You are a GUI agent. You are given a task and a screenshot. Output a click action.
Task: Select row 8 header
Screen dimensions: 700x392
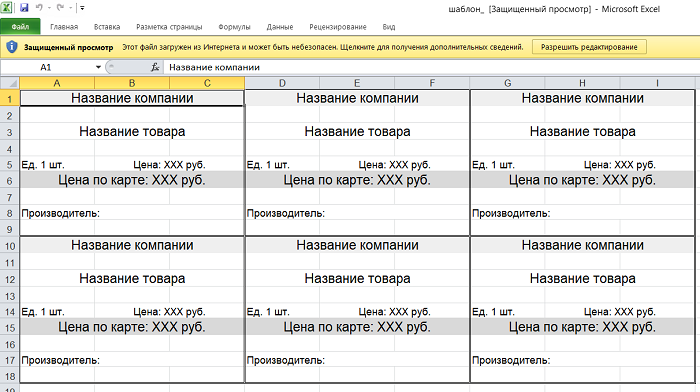pos(10,213)
